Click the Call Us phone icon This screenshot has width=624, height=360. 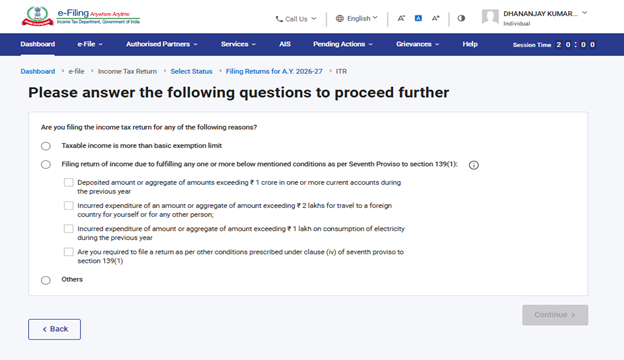(279, 19)
